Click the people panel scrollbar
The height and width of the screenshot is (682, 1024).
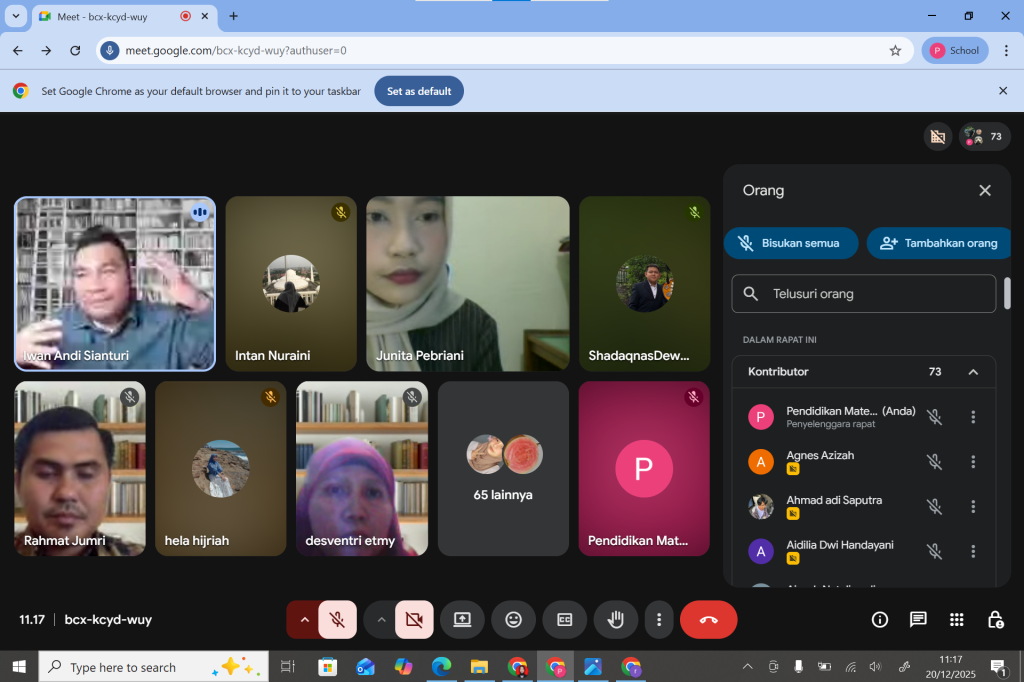[1007, 294]
